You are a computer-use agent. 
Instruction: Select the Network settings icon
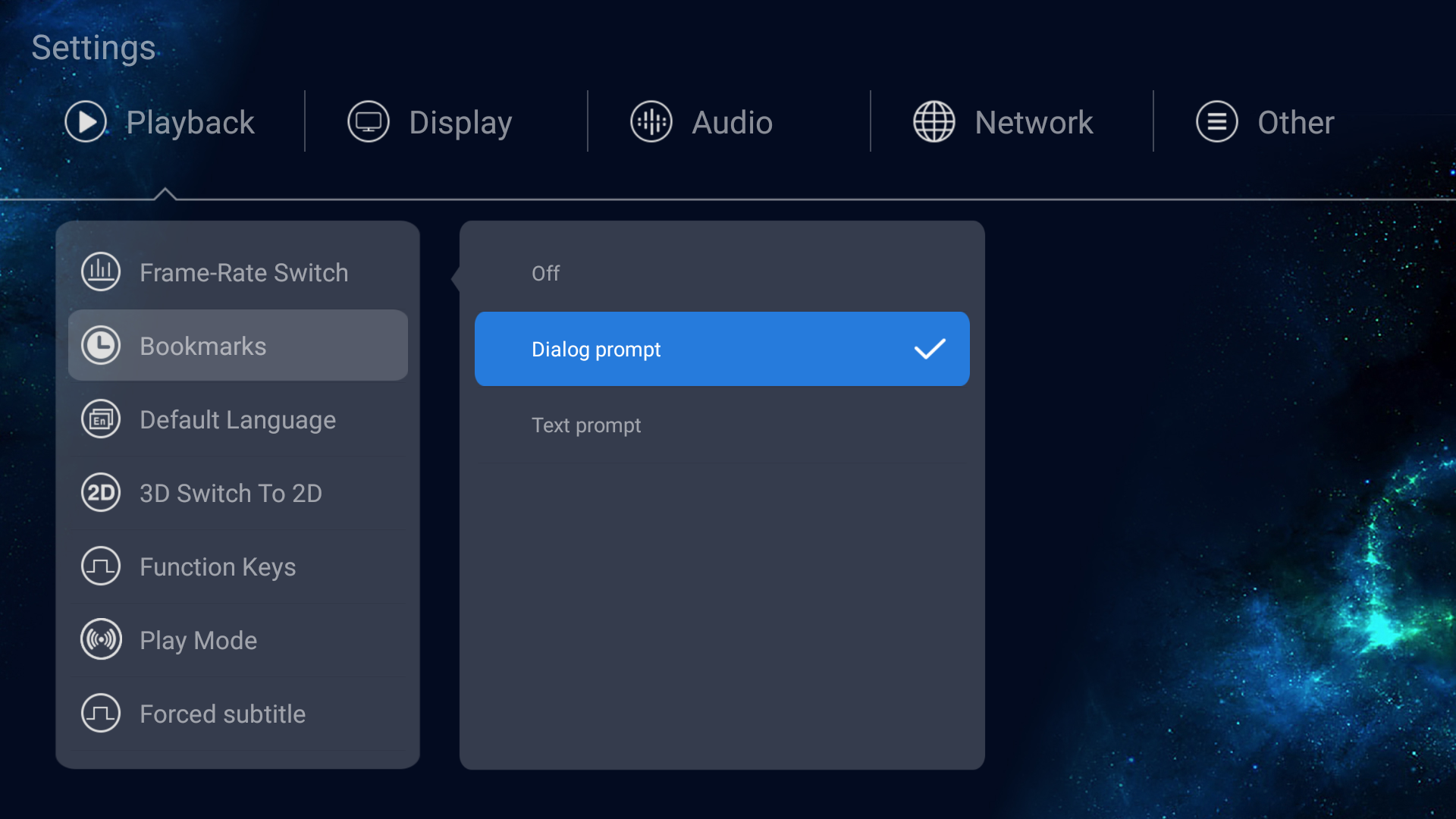(933, 121)
